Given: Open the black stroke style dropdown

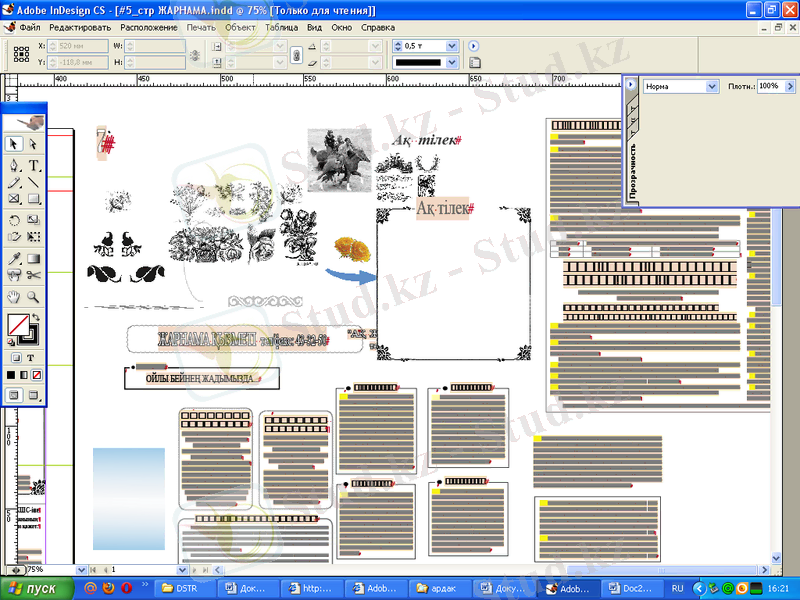Looking at the screenshot, I should 451,62.
